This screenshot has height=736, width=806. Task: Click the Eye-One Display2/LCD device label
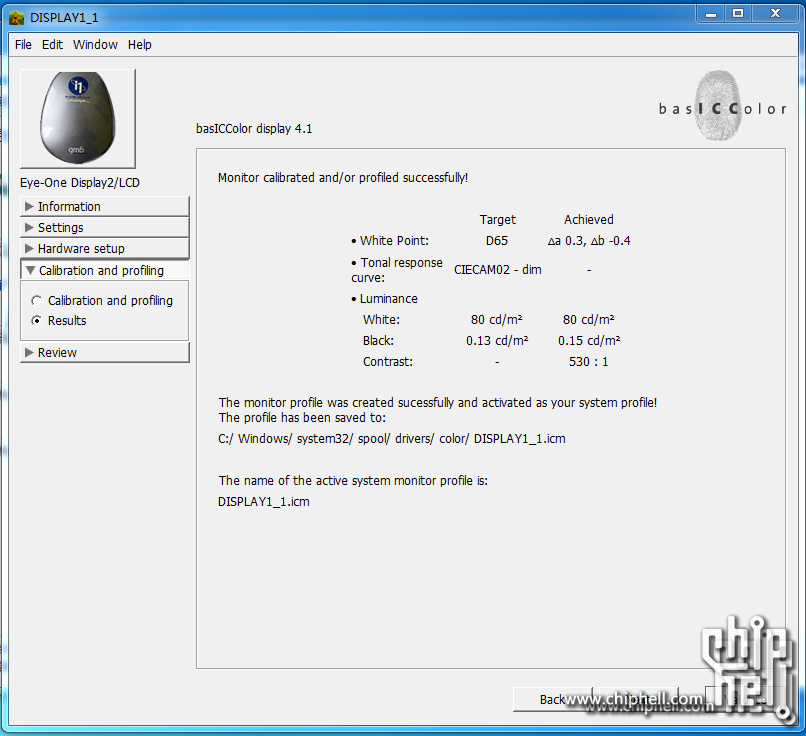[x=80, y=183]
